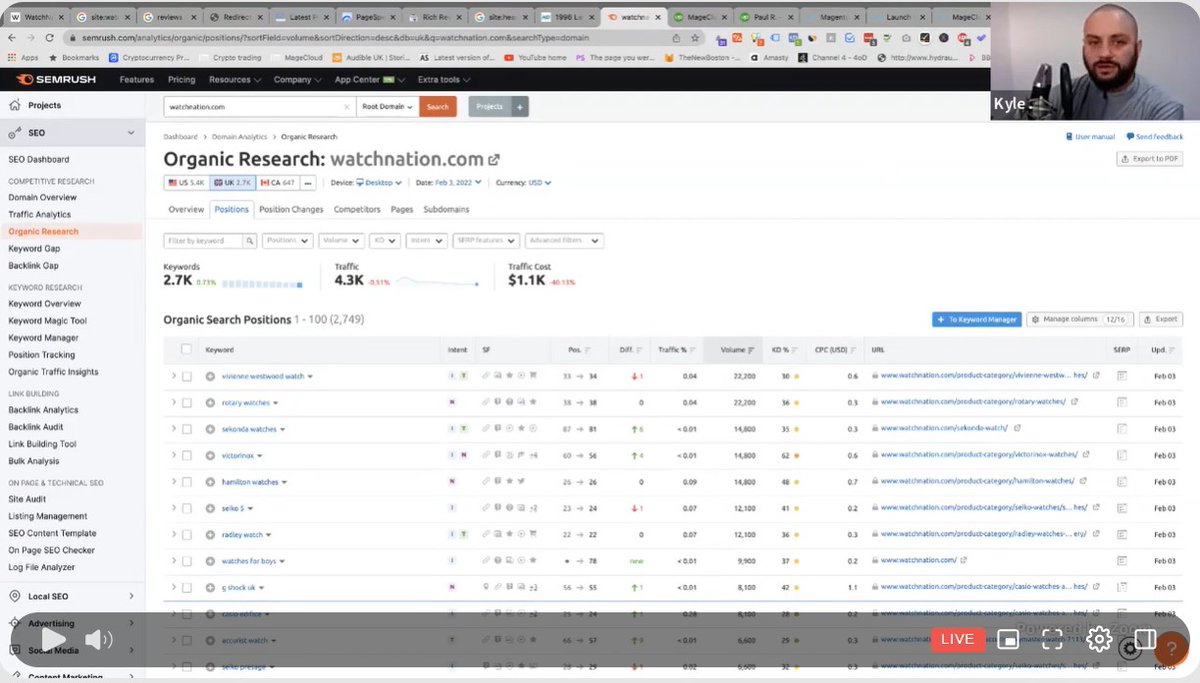Viewport: 1200px width, 683px height.
Task: Open the User manual icon link
Action: [1068, 136]
